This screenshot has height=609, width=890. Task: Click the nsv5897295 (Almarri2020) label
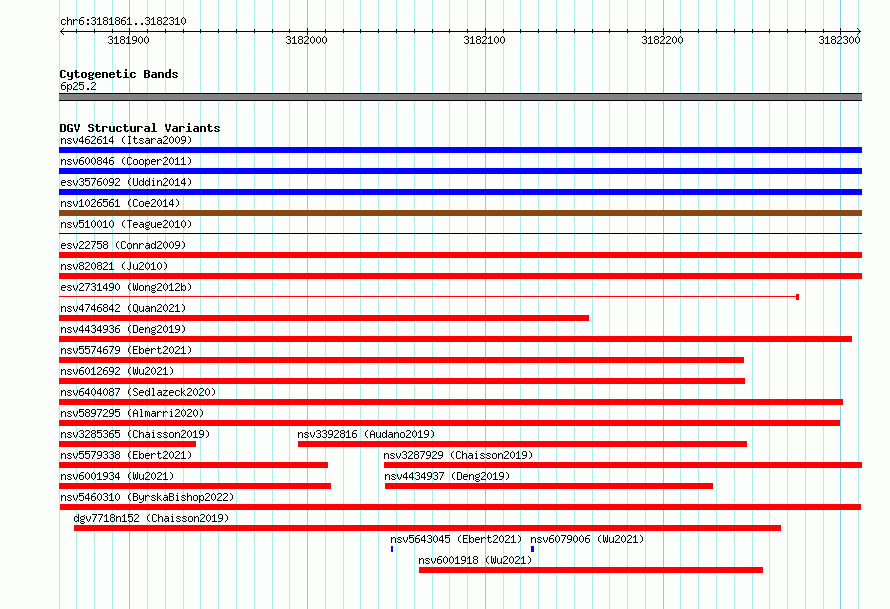point(132,413)
